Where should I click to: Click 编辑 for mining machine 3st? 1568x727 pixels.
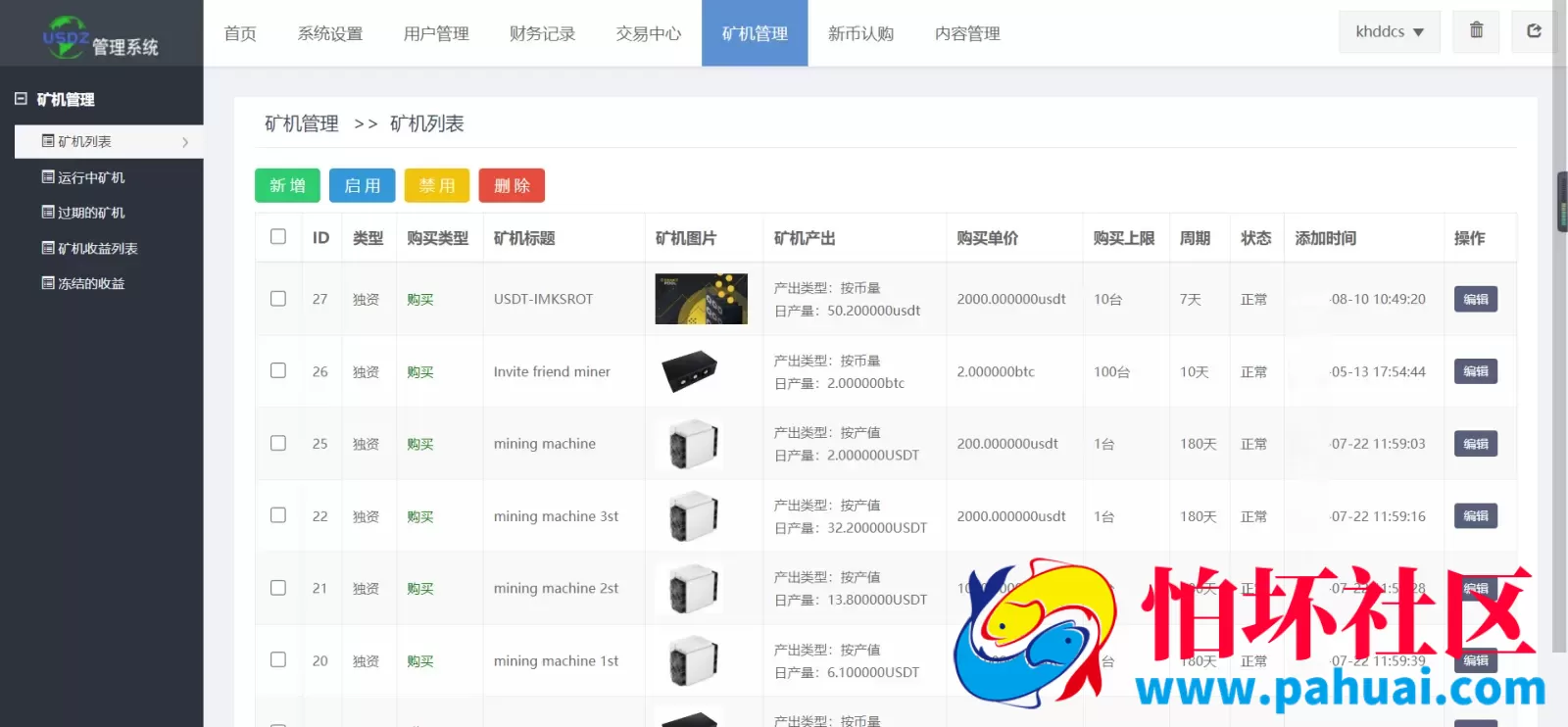(1476, 515)
